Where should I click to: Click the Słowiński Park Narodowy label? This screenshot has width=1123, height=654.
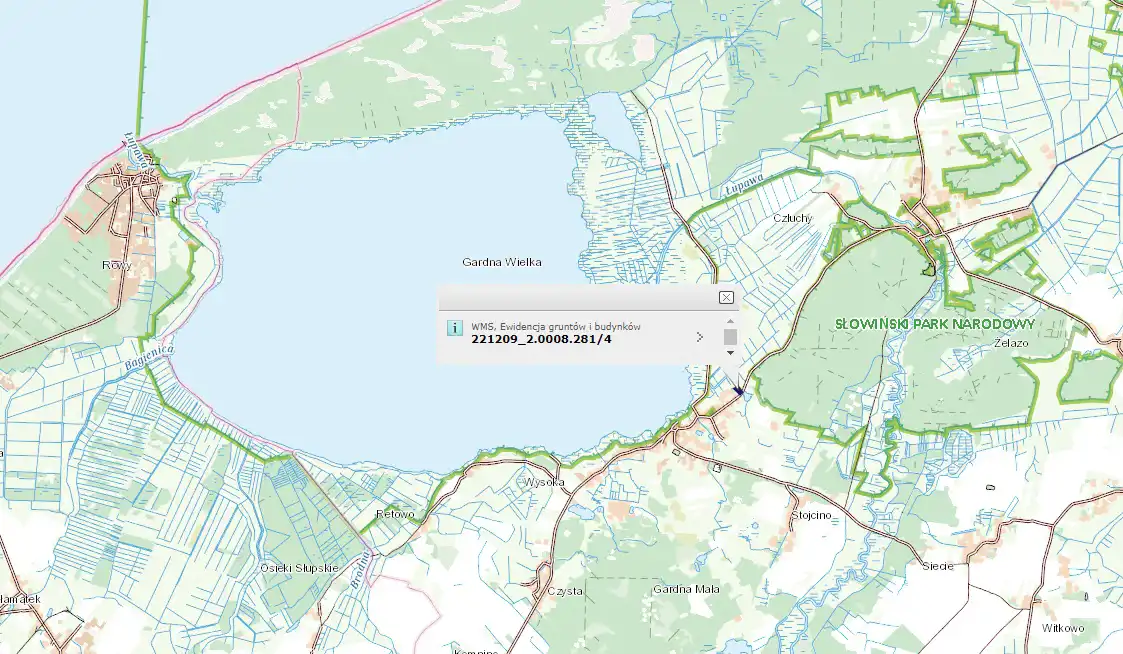(x=938, y=324)
